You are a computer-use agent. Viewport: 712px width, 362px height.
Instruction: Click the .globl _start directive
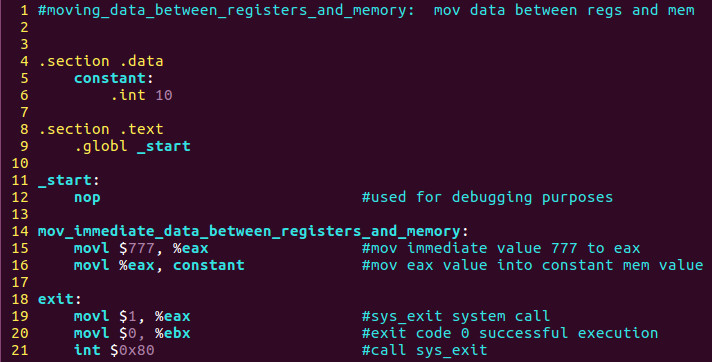tap(132, 146)
